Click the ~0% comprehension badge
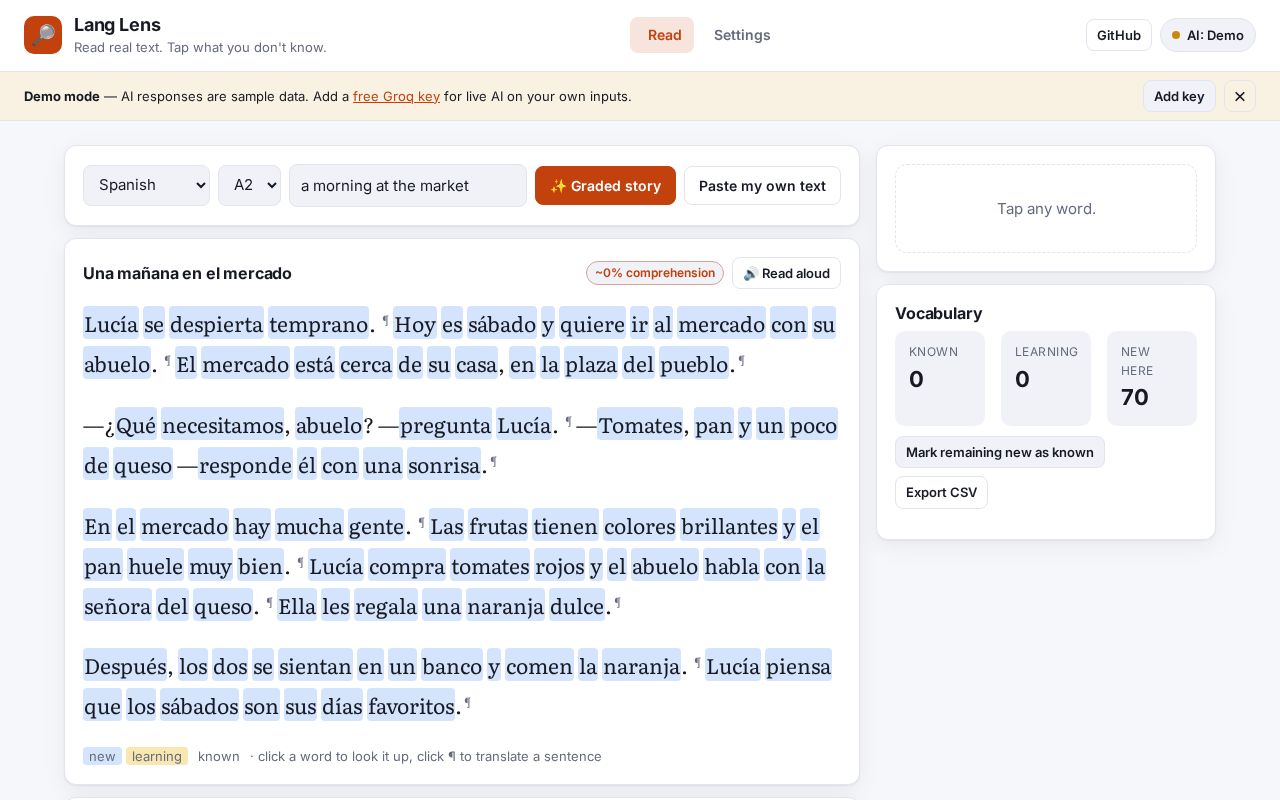This screenshot has width=1280, height=800. tap(655, 273)
